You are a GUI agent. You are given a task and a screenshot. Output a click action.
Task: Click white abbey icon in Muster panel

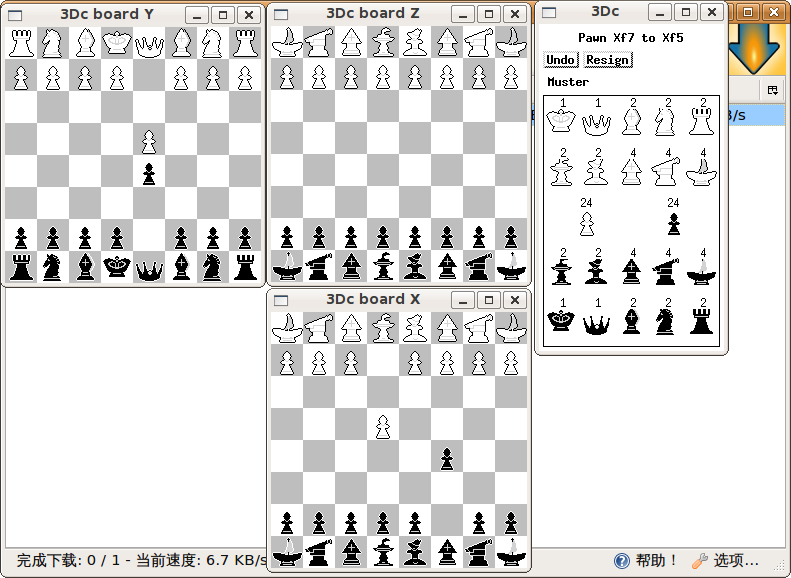[x=632, y=171]
